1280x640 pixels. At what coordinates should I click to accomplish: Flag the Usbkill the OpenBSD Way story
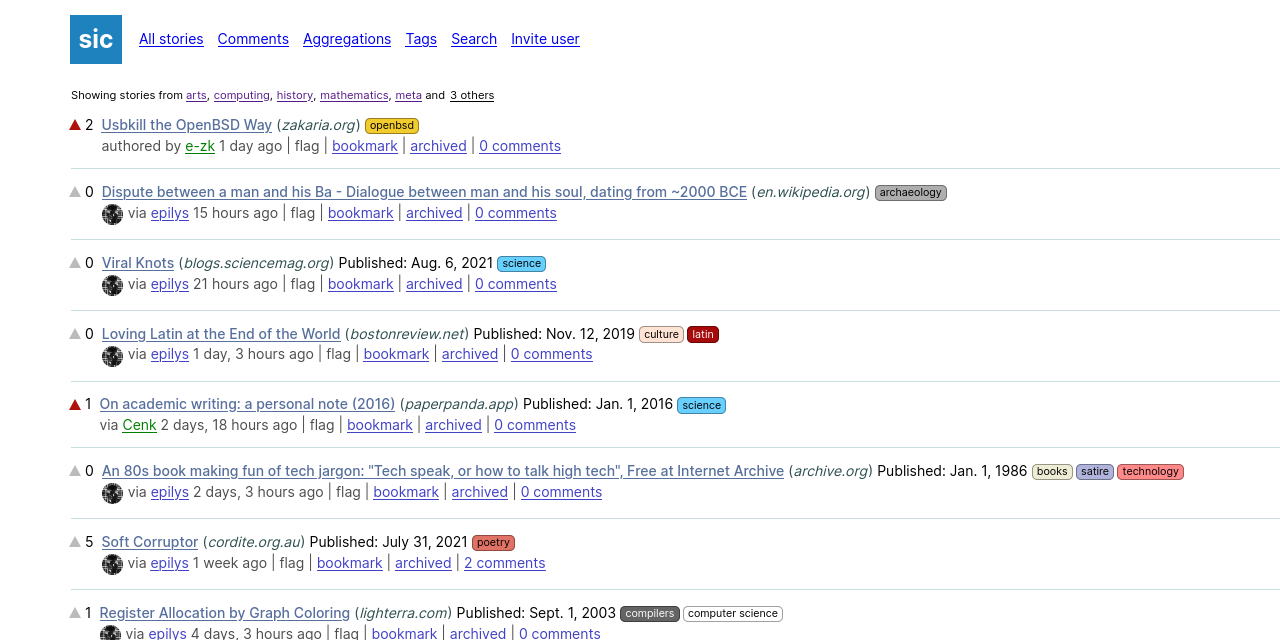click(x=307, y=146)
